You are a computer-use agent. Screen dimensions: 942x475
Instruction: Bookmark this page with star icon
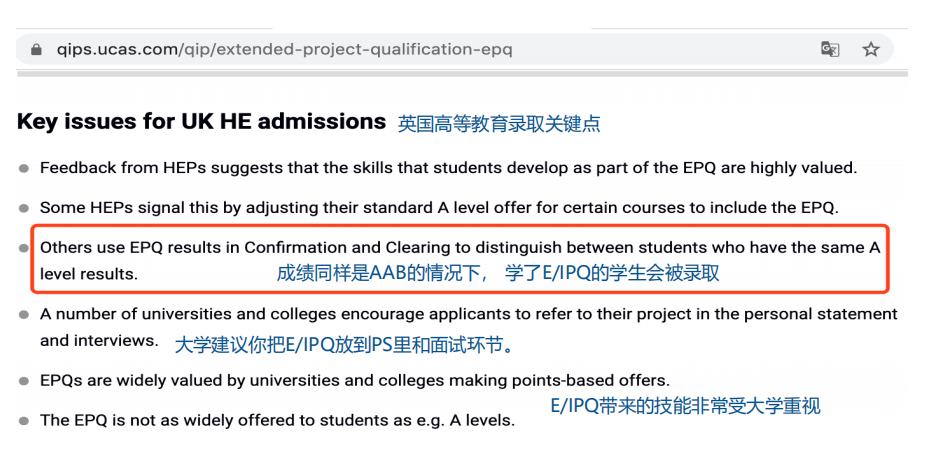click(x=871, y=49)
